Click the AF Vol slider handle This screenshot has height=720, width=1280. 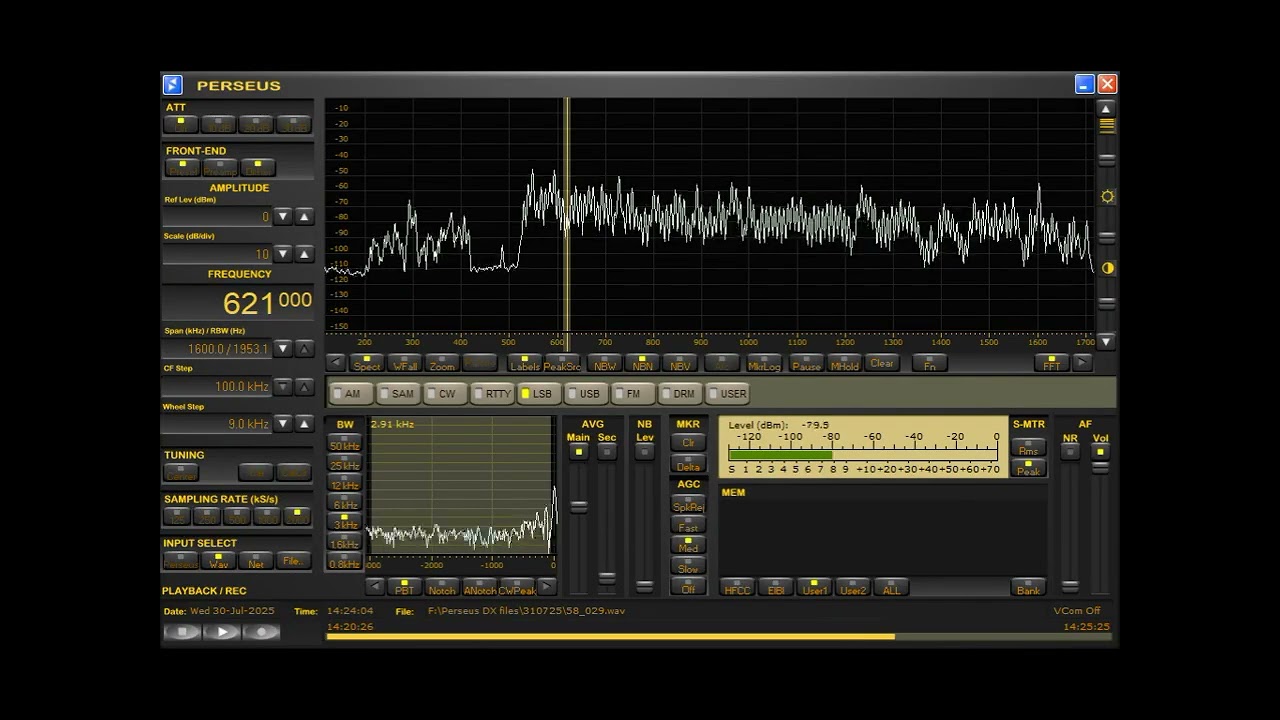point(1100,467)
